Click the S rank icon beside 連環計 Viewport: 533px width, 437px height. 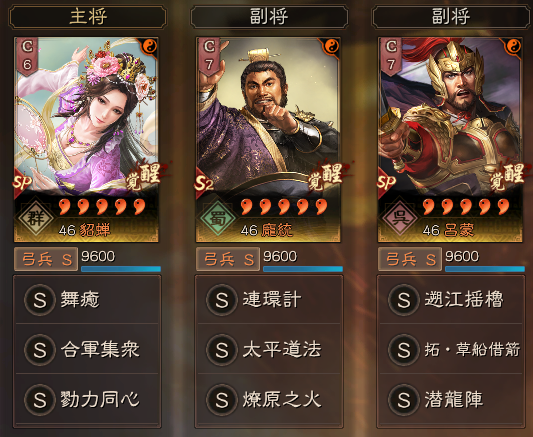point(222,300)
